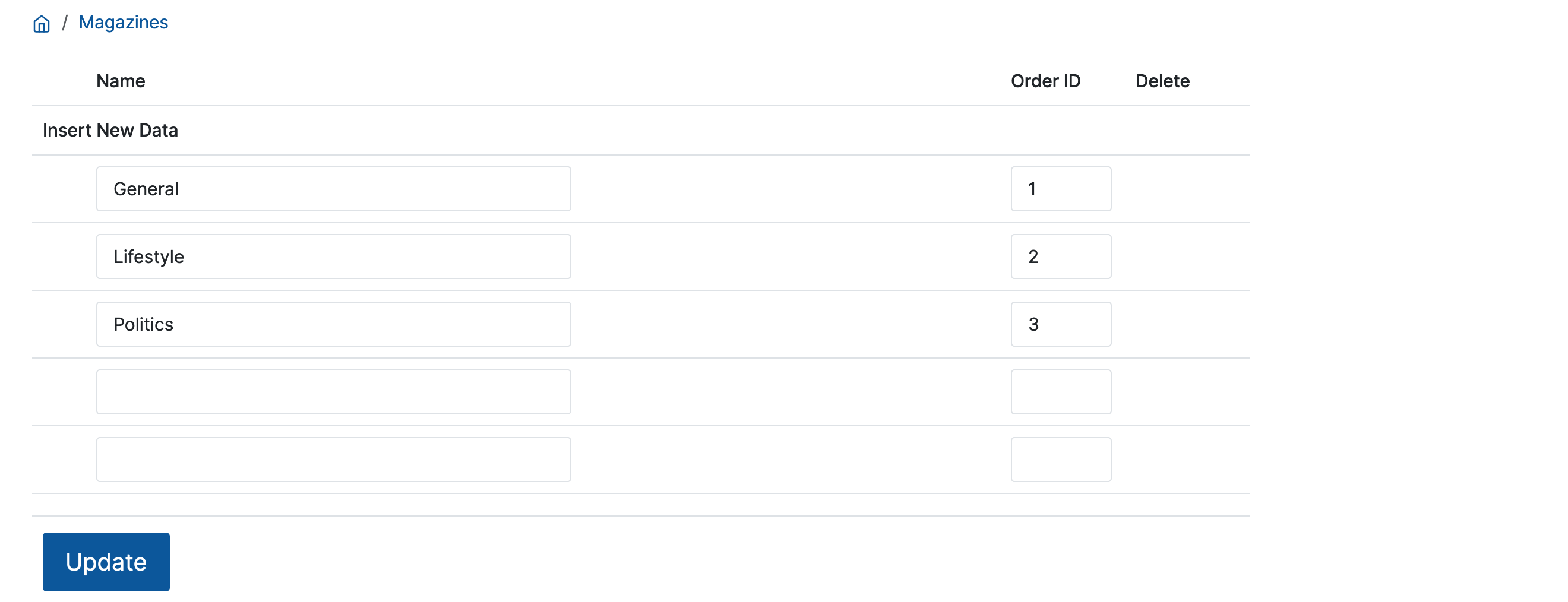Focus the General name field
The width and height of the screenshot is (1568, 602).
333,189
